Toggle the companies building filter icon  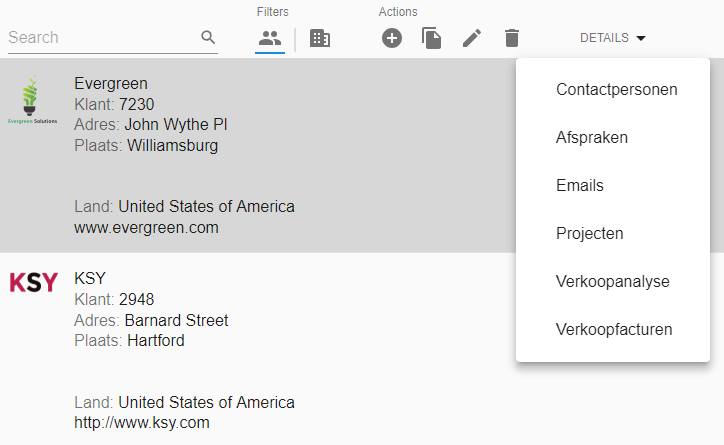(x=320, y=38)
